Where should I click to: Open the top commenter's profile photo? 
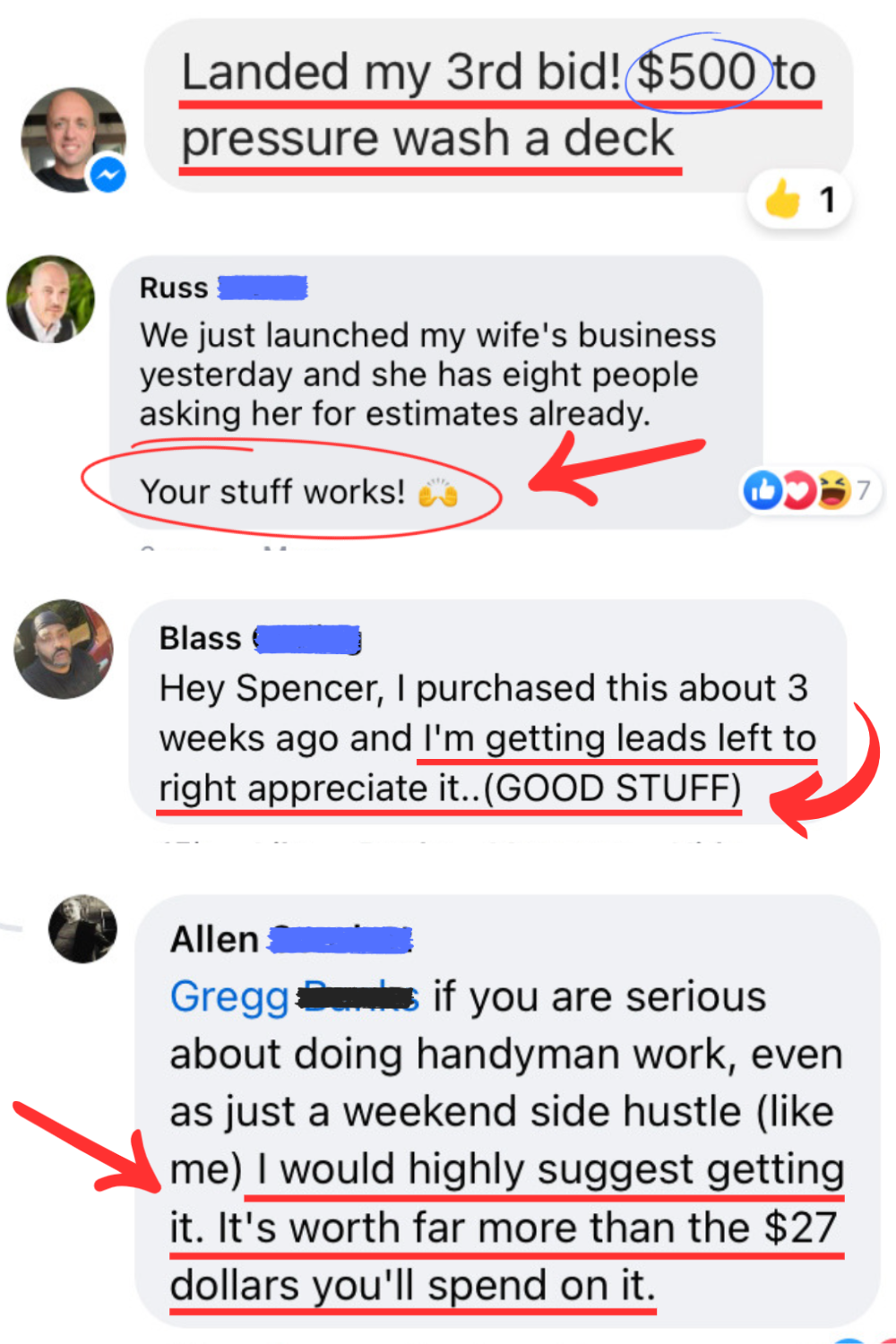73,140
